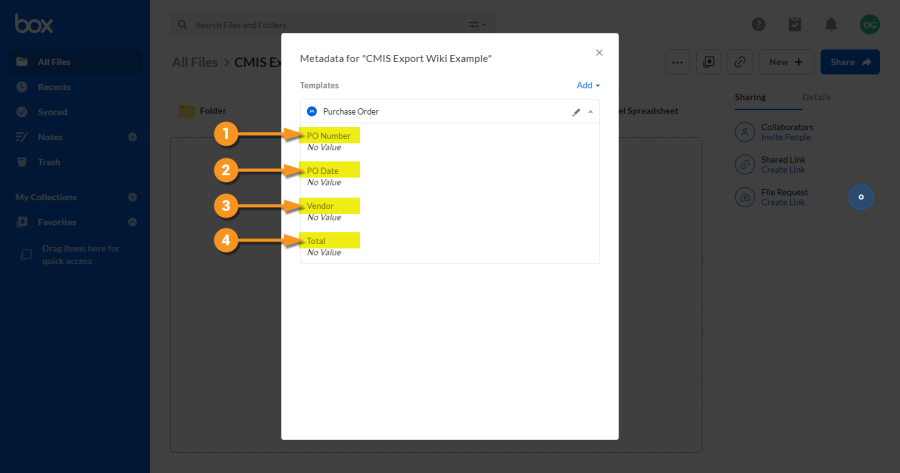Screen dimensions: 900x473
Task: Click the Share button
Action: pos(850,62)
